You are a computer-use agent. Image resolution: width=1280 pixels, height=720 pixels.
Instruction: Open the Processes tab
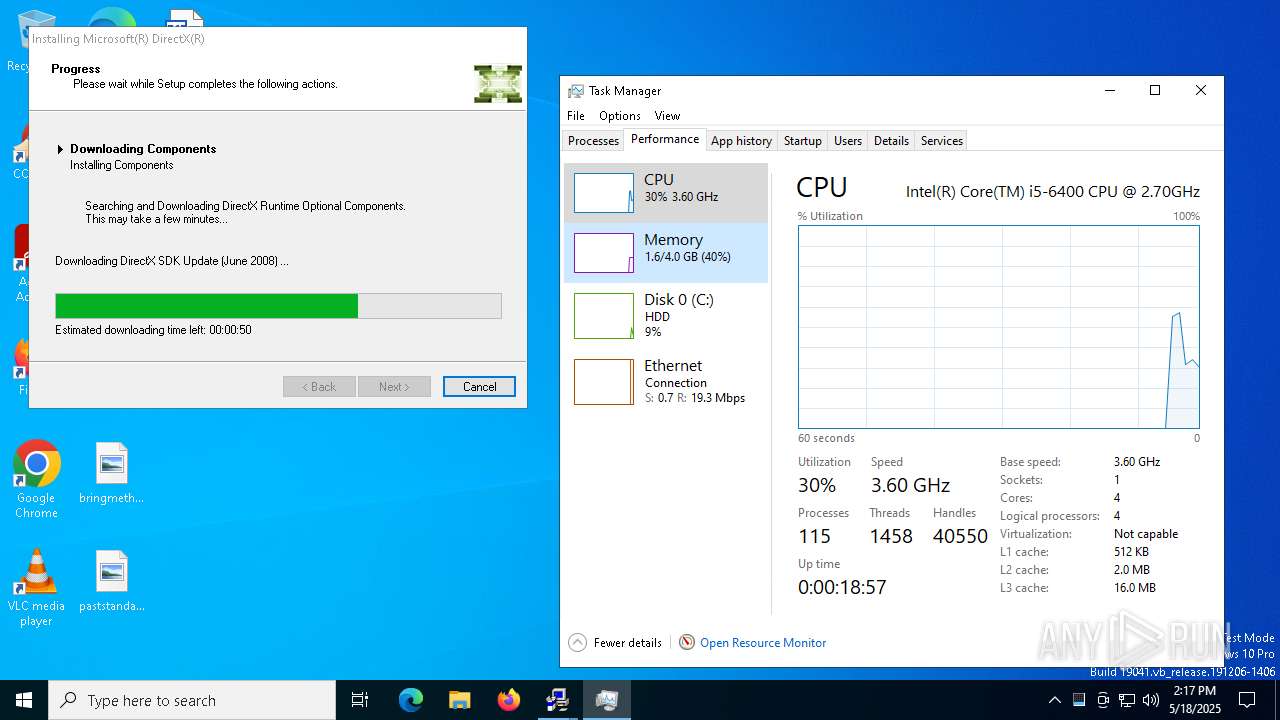593,141
